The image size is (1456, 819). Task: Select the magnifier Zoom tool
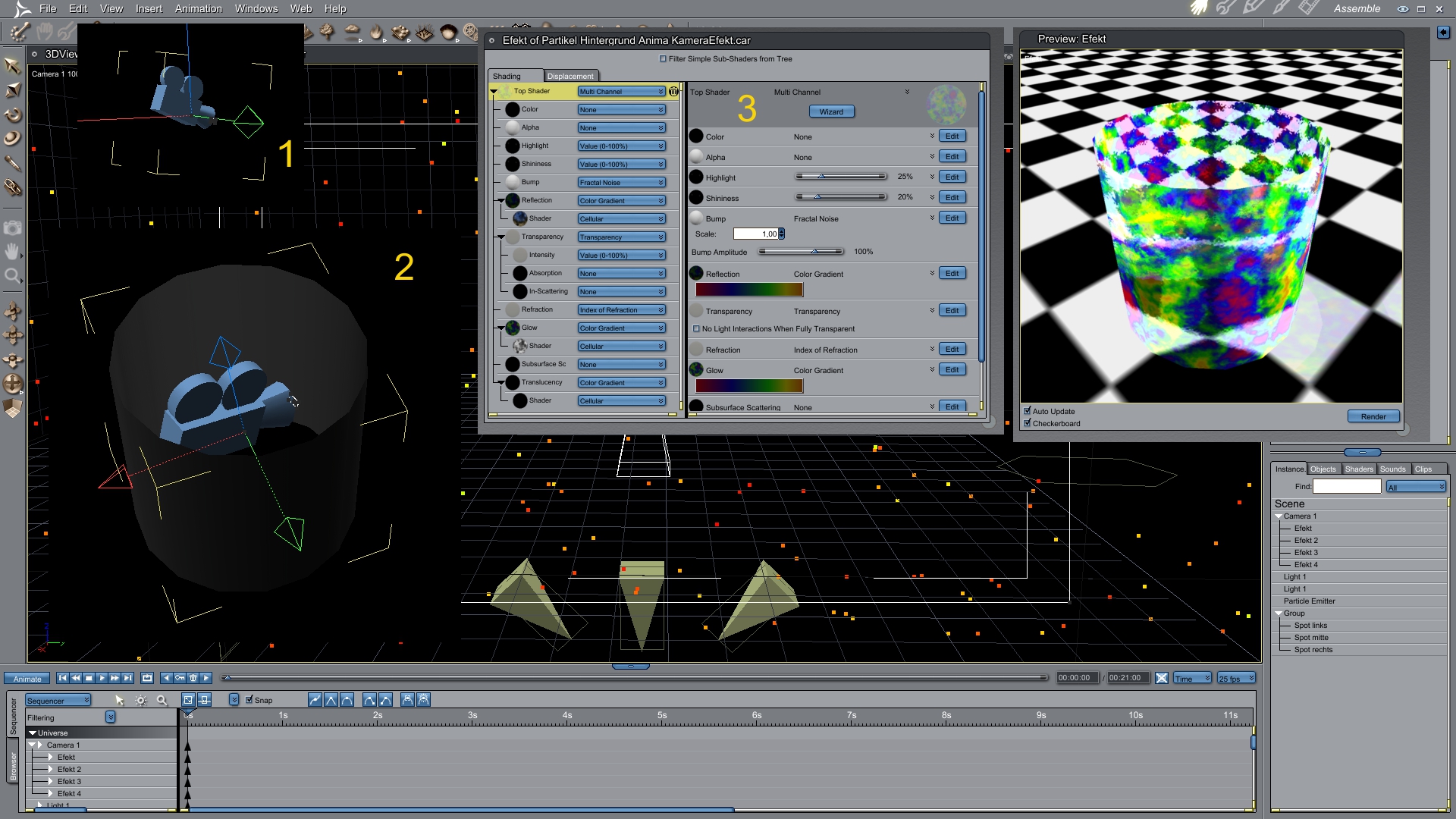13,276
